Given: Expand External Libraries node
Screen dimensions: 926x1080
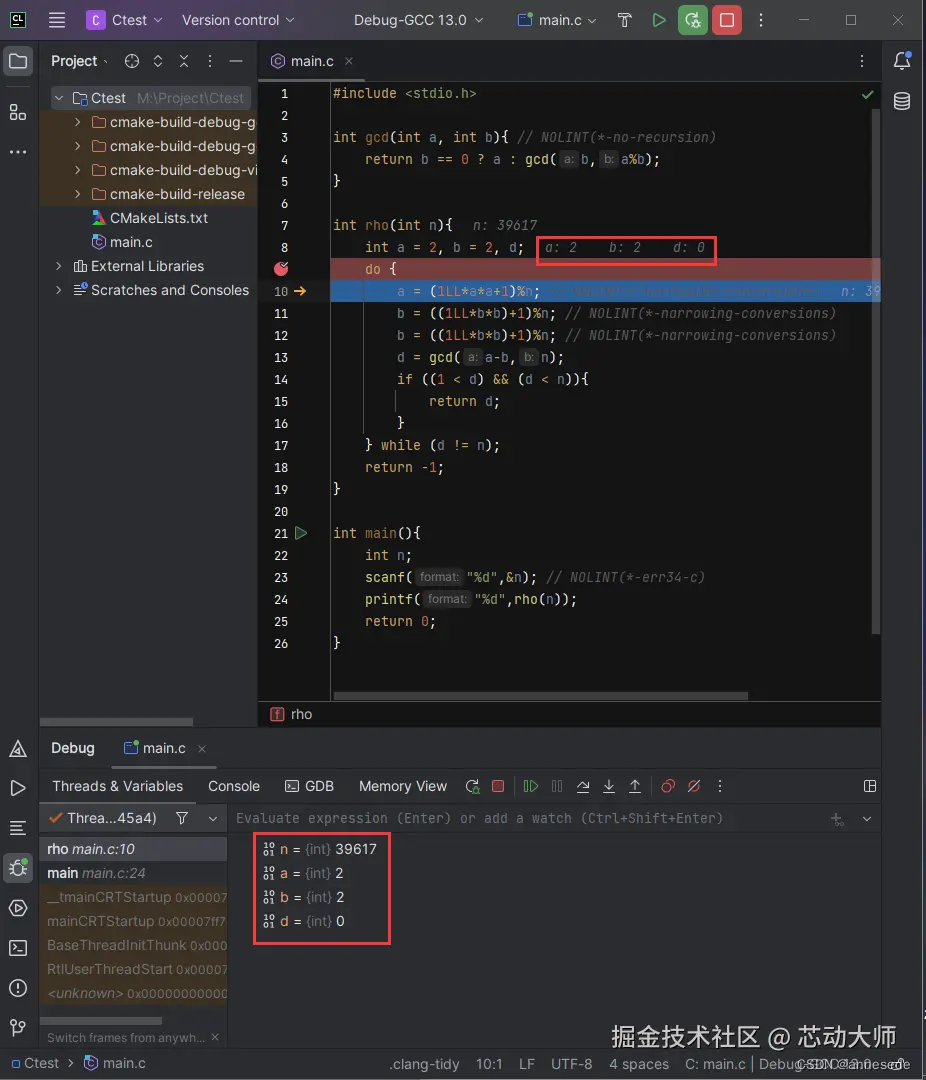Looking at the screenshot, I should tap(59, 266).
